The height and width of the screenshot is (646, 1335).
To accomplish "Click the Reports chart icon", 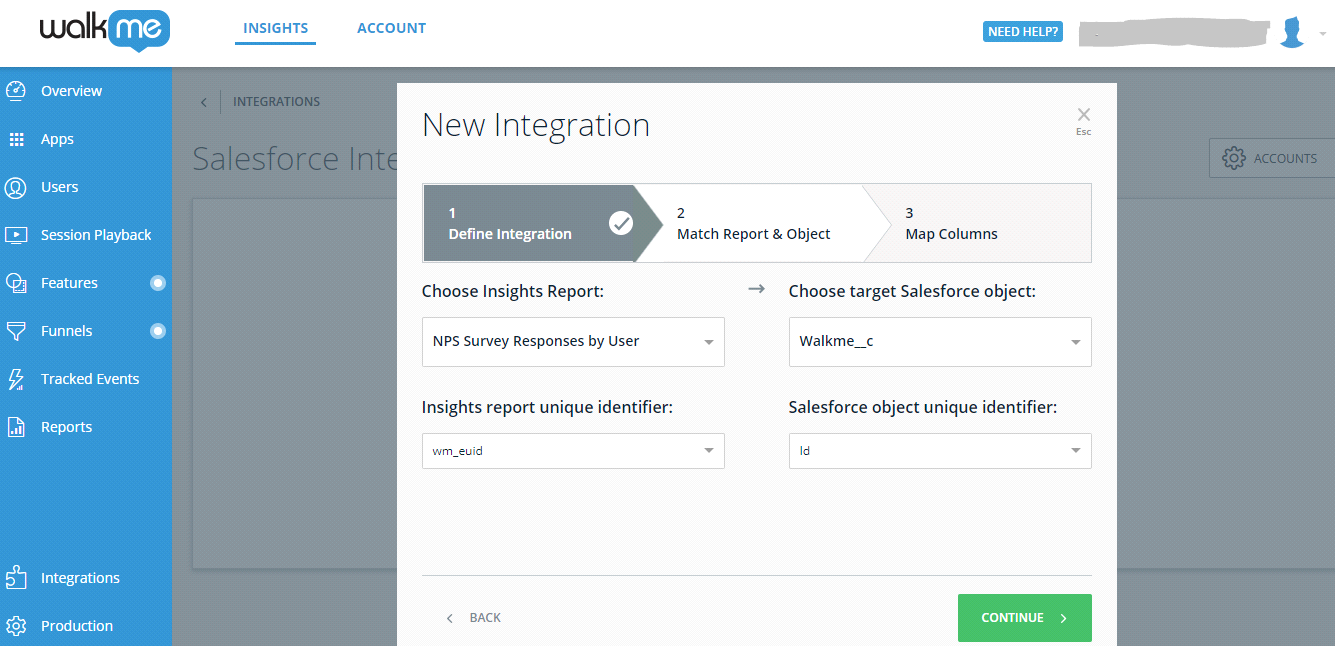I will pos(16,427).
